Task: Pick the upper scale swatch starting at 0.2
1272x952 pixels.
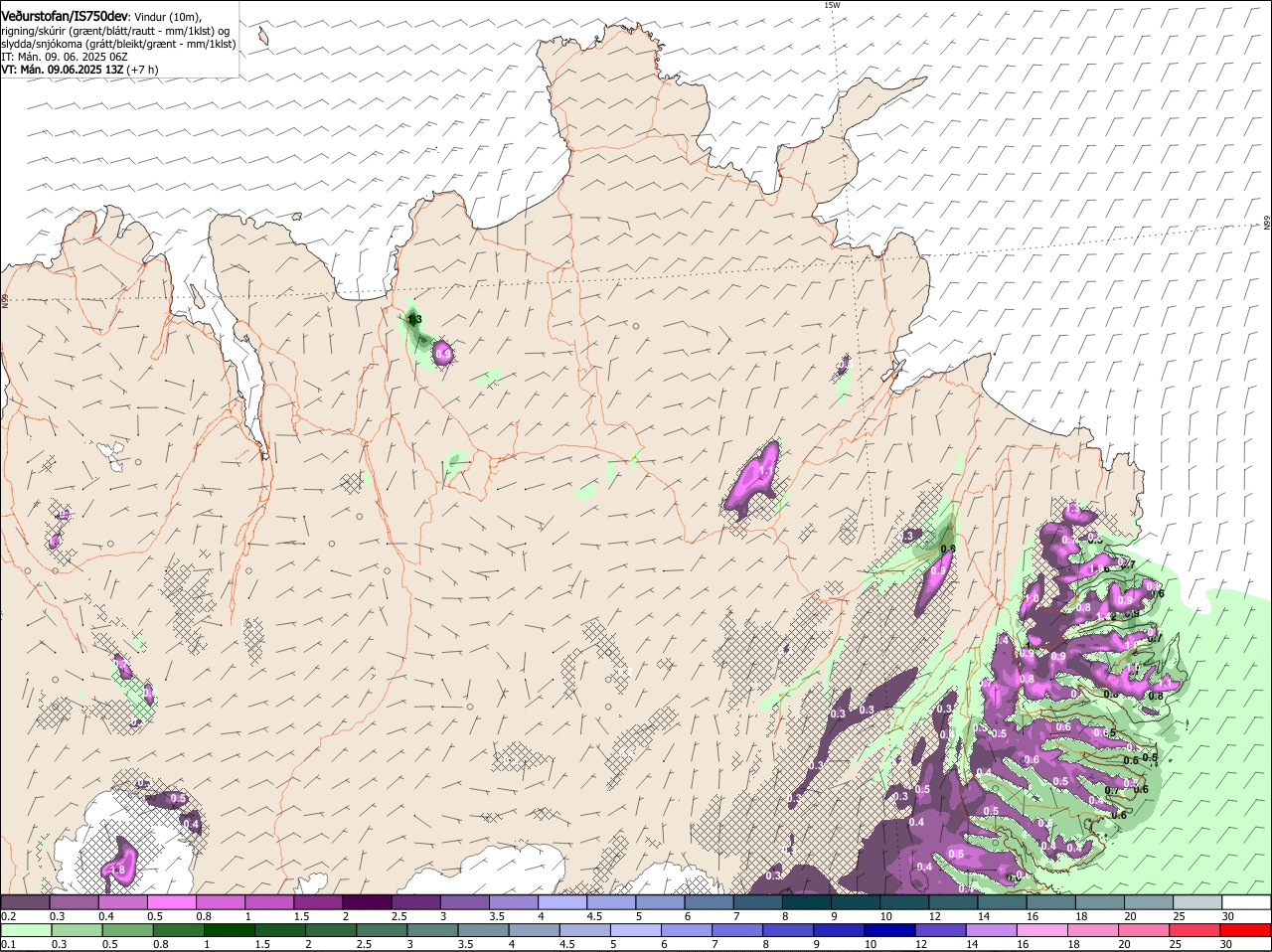Action: tap(25, 902)
